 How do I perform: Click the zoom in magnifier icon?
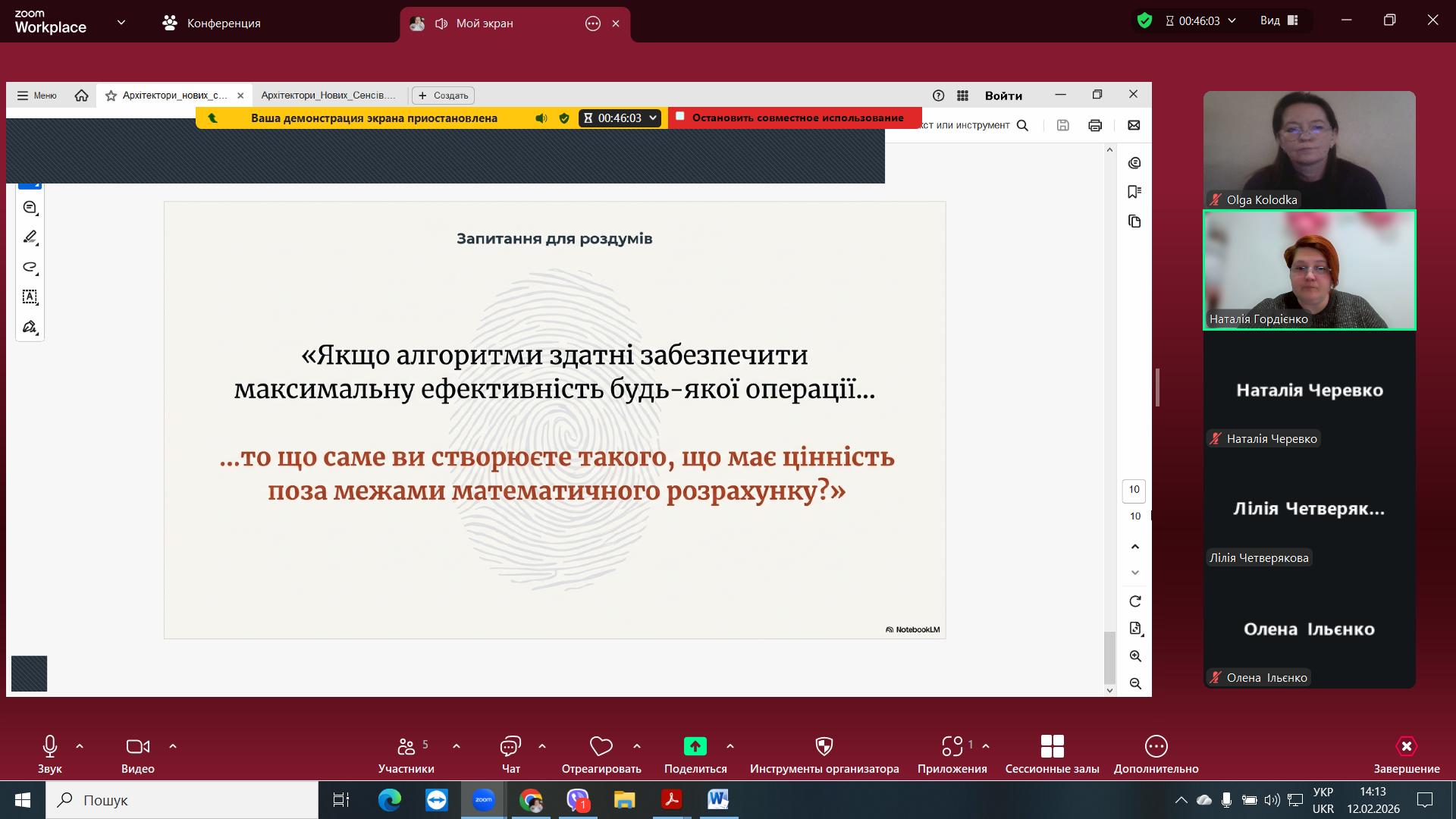tap(1135, 656)
